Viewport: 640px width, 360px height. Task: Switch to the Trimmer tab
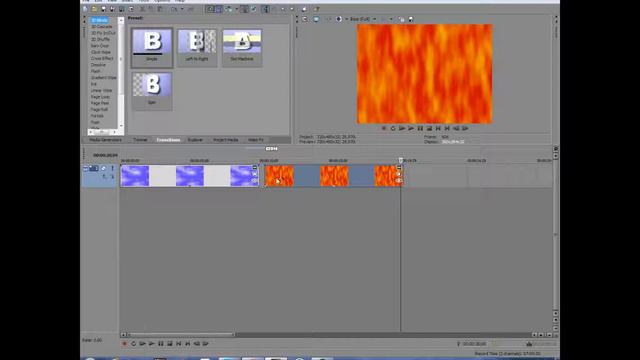coord(140,140)
